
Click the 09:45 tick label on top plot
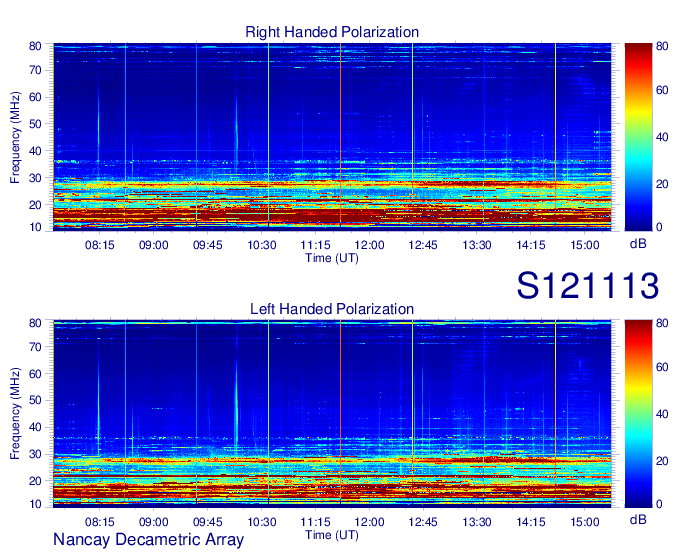(x=207, y=245)
